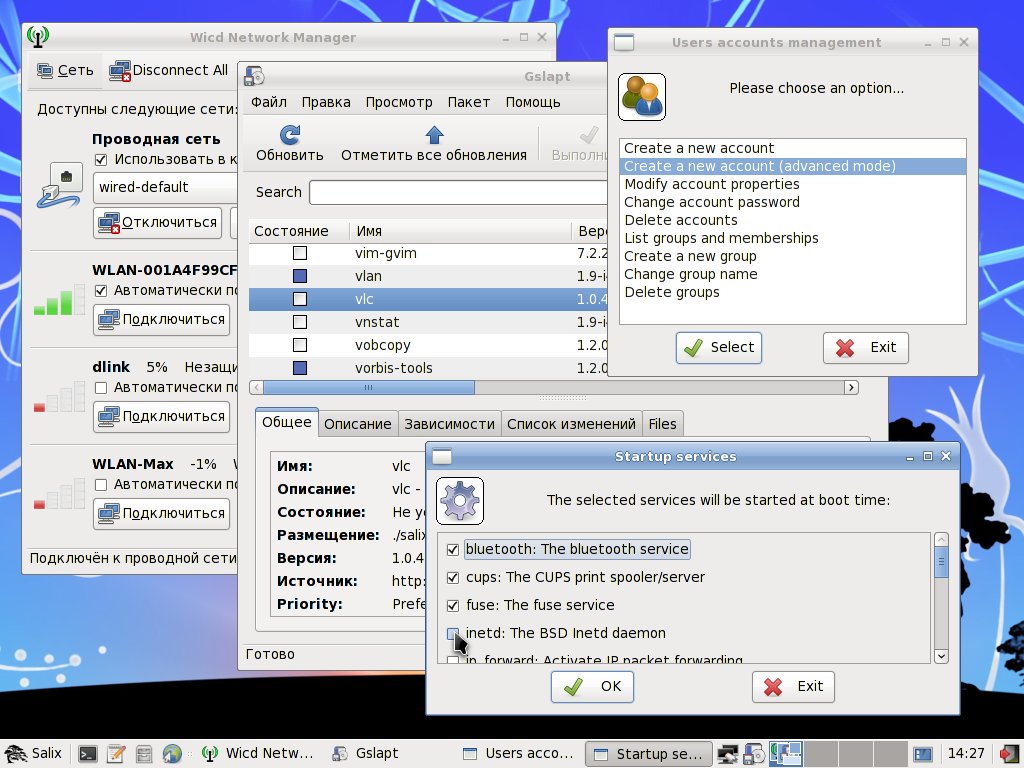Viewport: 1024px width, 768px height.
Task: Open the Просмотр menu in Gslapt
Action: point(399,103)
